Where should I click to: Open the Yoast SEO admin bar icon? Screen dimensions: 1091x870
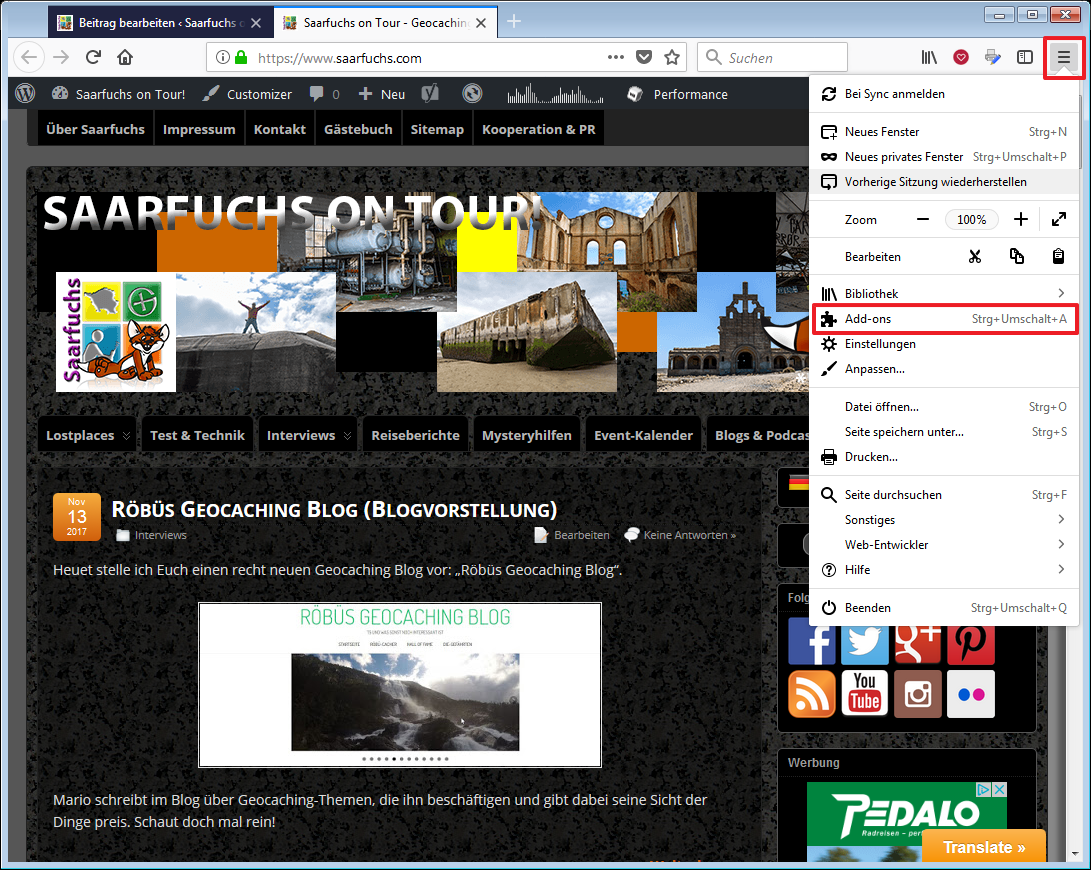tap(431, 94)
